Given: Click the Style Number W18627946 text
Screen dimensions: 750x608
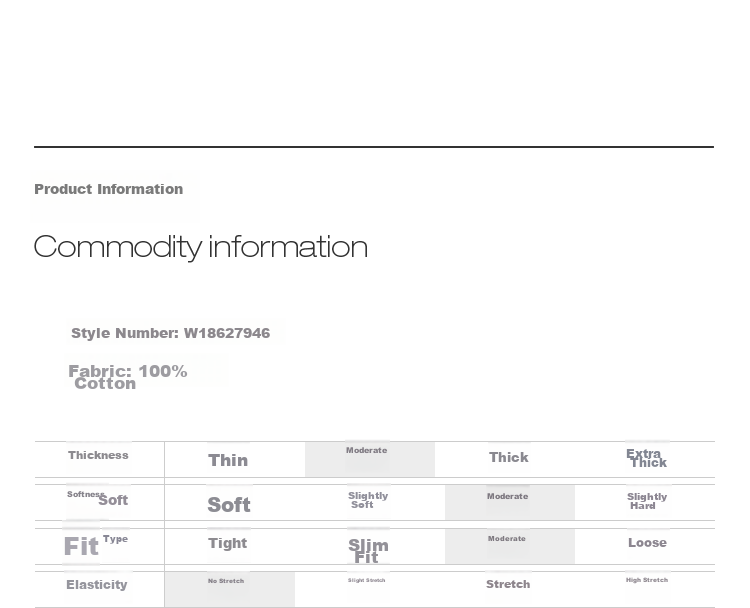Looking at the screenshot, I should 170,333.
